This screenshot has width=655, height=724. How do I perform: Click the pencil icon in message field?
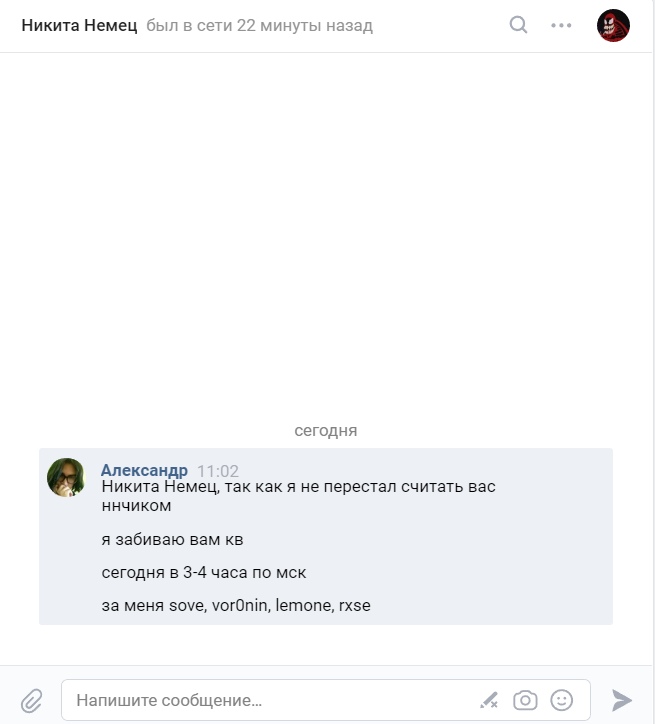pyautogui.click(x=489, y=700)
